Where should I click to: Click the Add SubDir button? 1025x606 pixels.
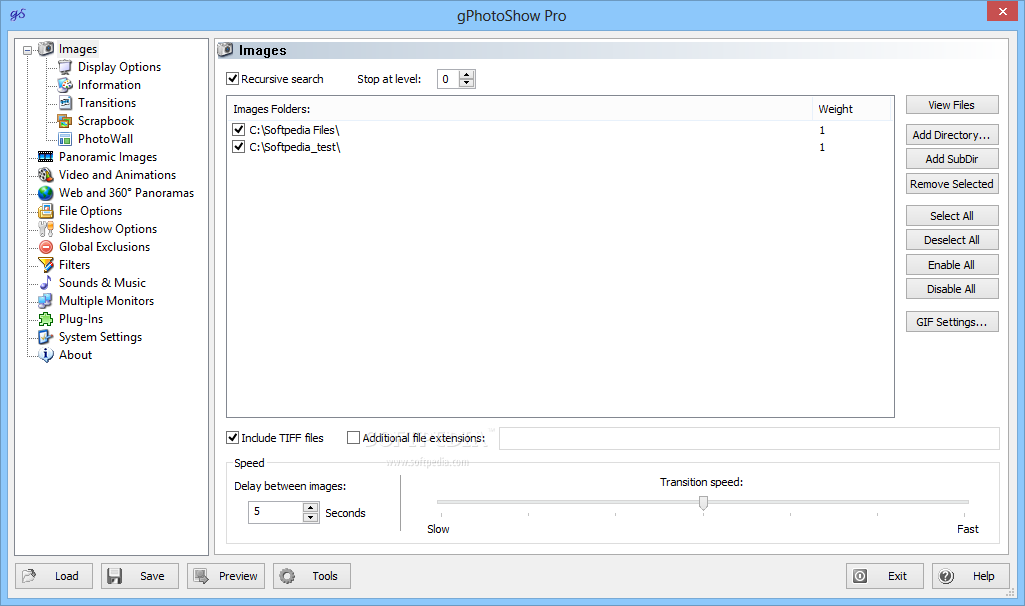952,159
